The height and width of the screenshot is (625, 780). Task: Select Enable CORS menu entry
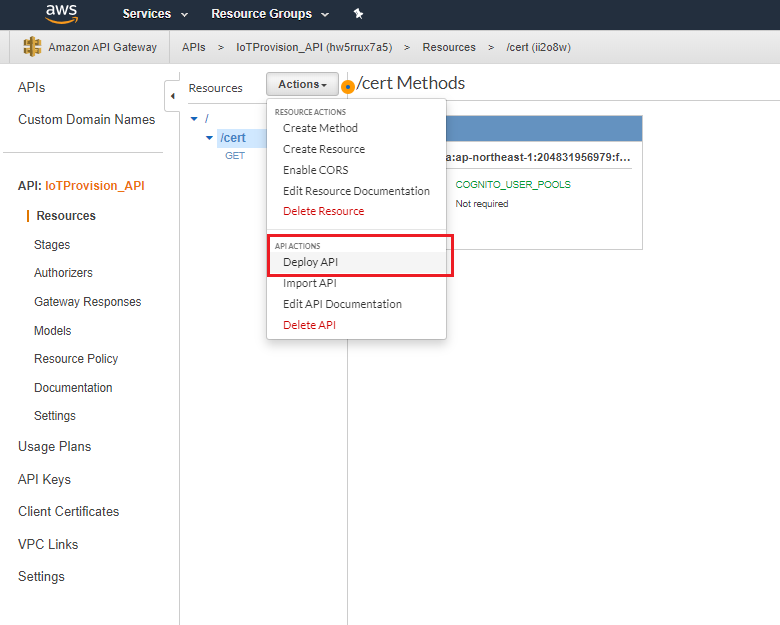pyautogui.click(x=315, y=170)
